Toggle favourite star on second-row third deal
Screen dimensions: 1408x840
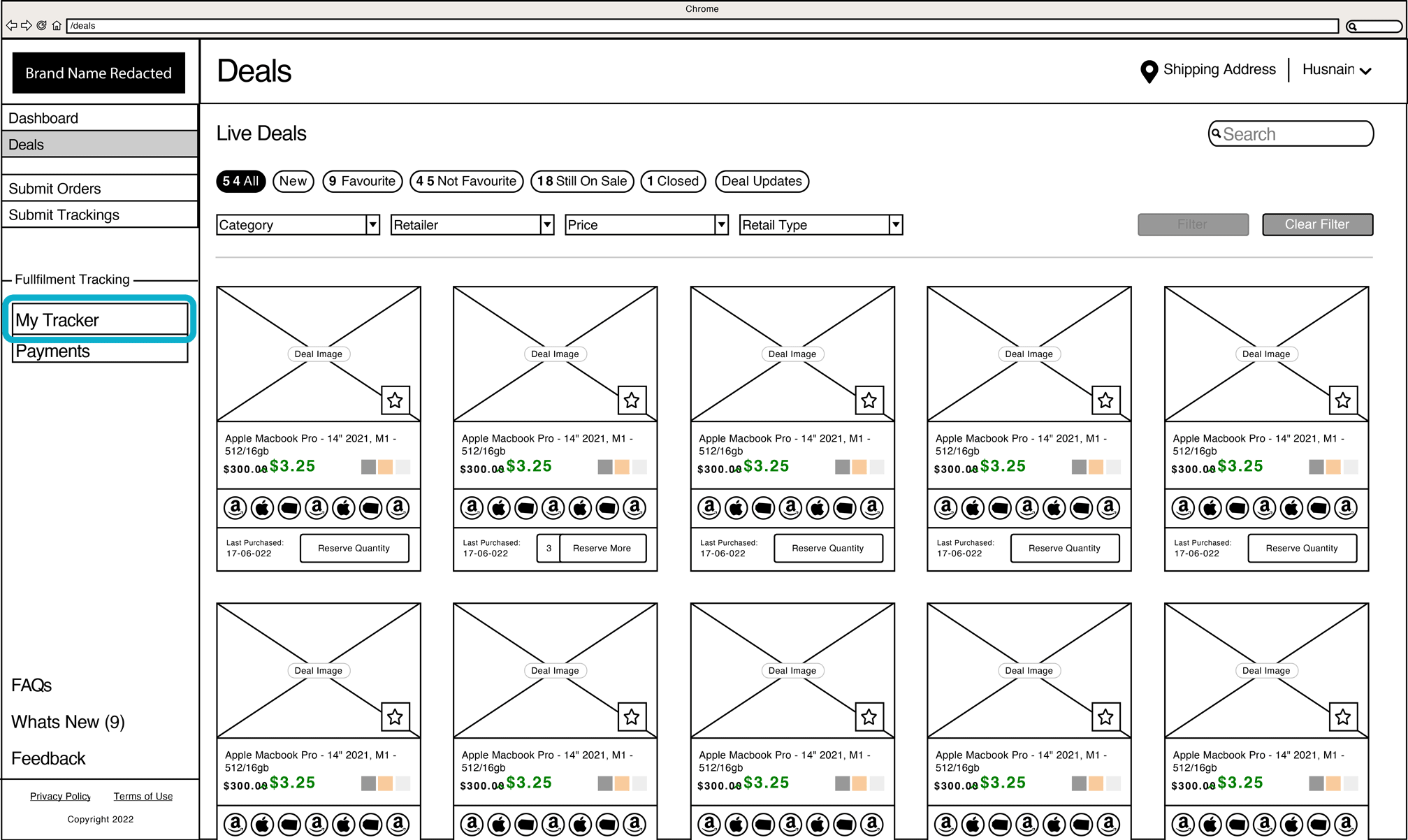pyautogui.click(x=869, y=716)
